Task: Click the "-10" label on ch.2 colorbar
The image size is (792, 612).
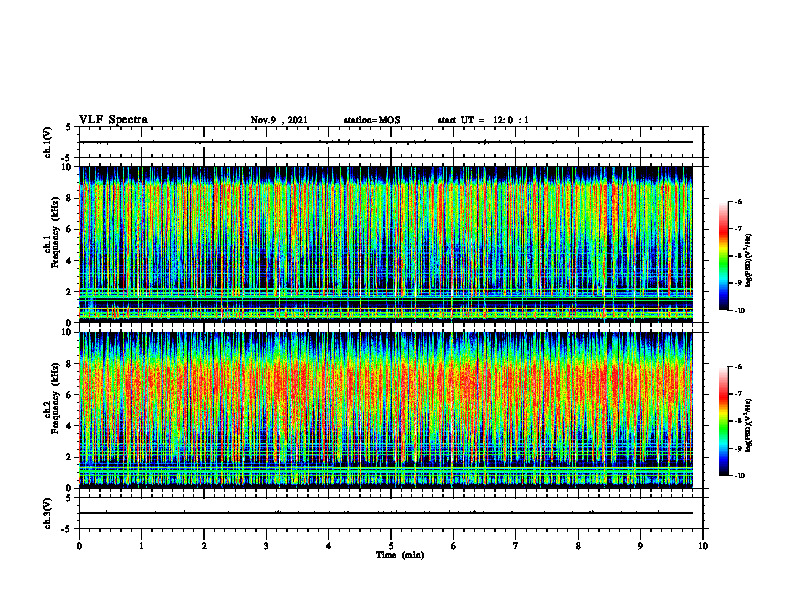Action: pyautogui.click(x=740, y=475)
